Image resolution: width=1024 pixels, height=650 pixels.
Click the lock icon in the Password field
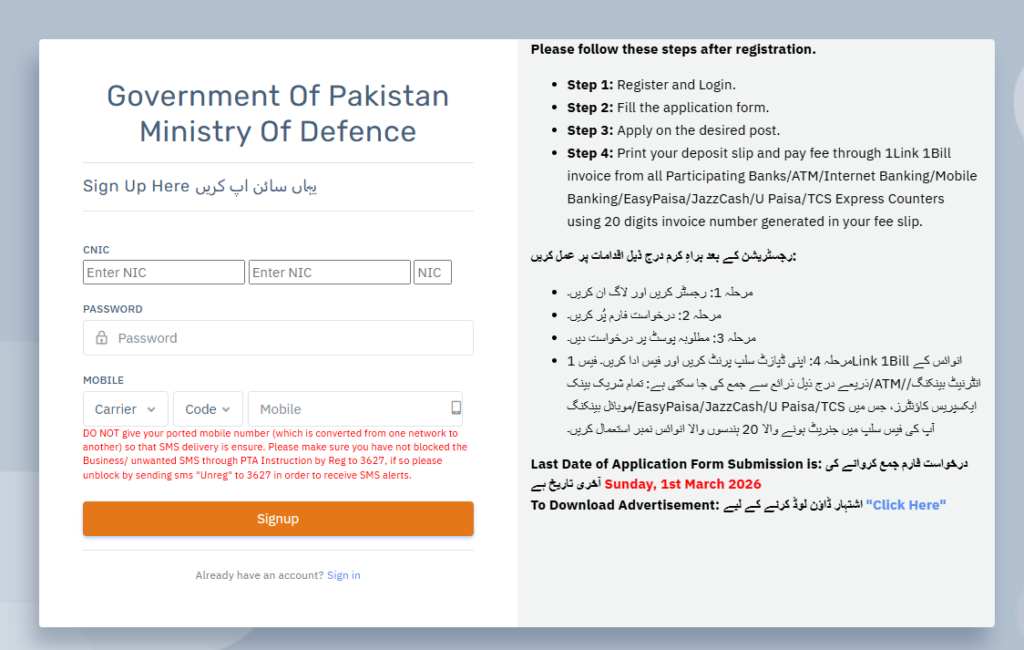tap(99, 338)
